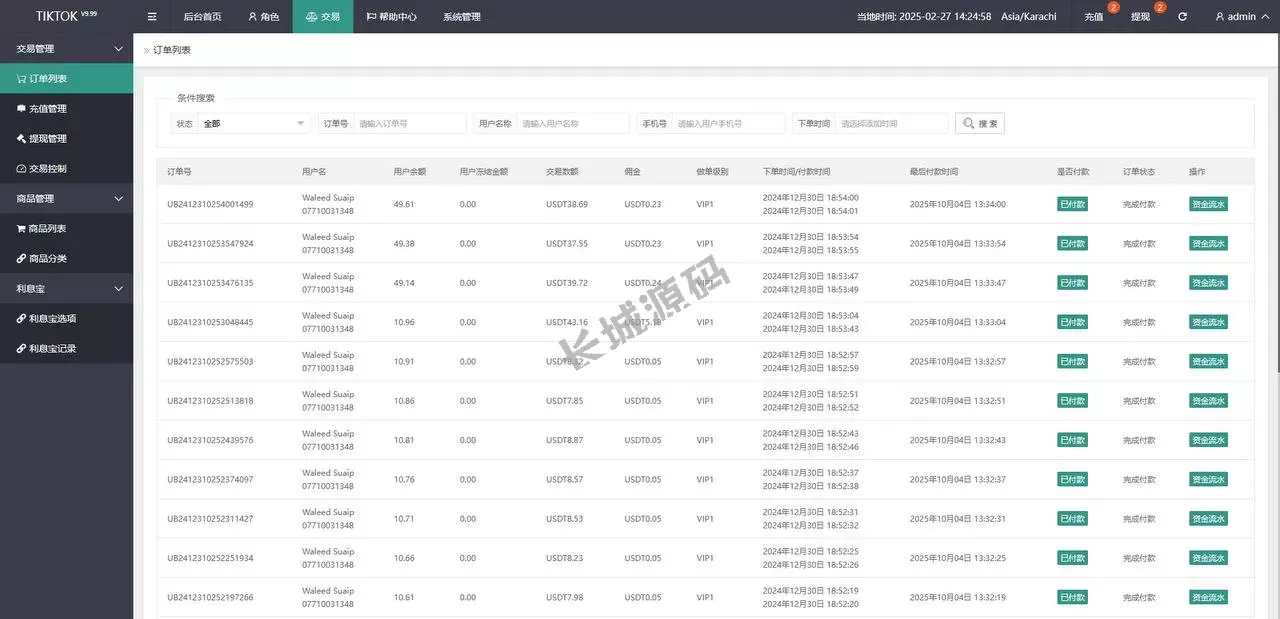This screenshot has width=1280, height=619.
Task: Open 利息宝记录 in the sidebar
Action: (66, 348)
